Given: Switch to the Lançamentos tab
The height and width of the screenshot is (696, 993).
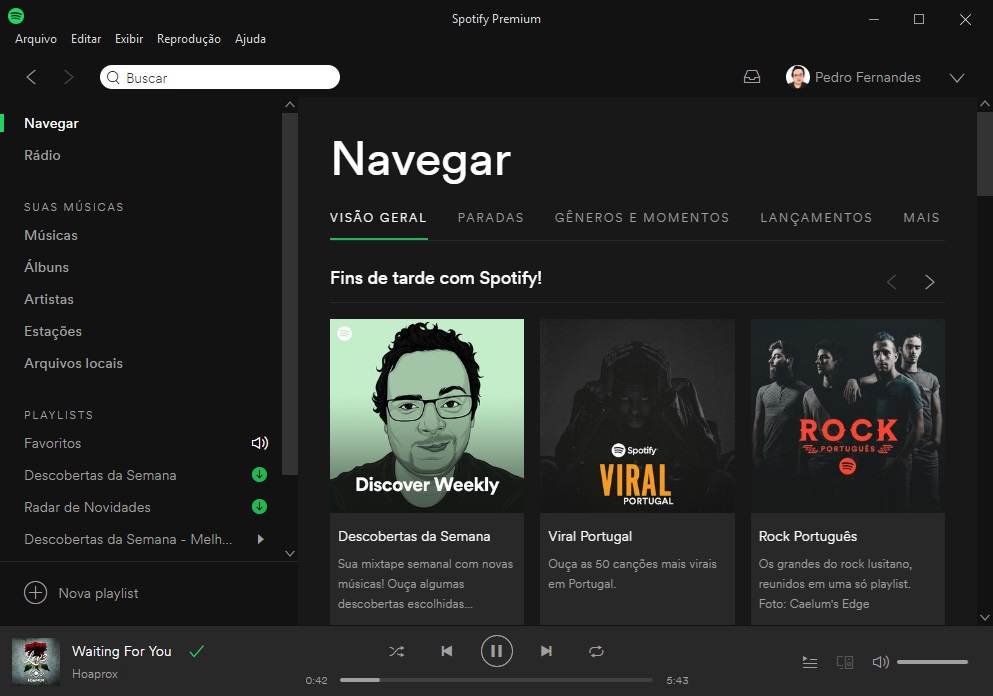Looking at the screenshot, I should (x=816, y=218).
